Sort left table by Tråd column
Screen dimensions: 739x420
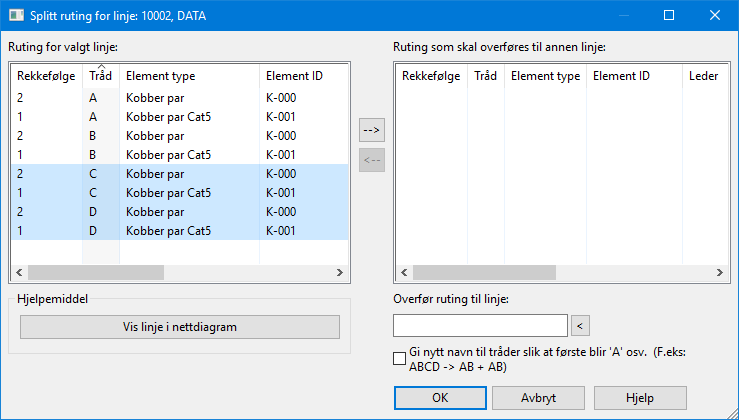101,76
